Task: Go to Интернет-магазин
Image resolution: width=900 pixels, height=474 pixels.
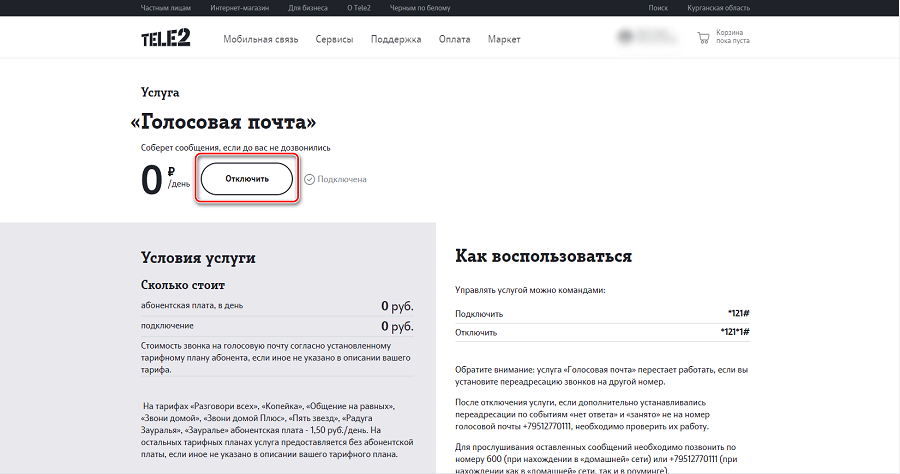Action: click(x=239, y=8)
